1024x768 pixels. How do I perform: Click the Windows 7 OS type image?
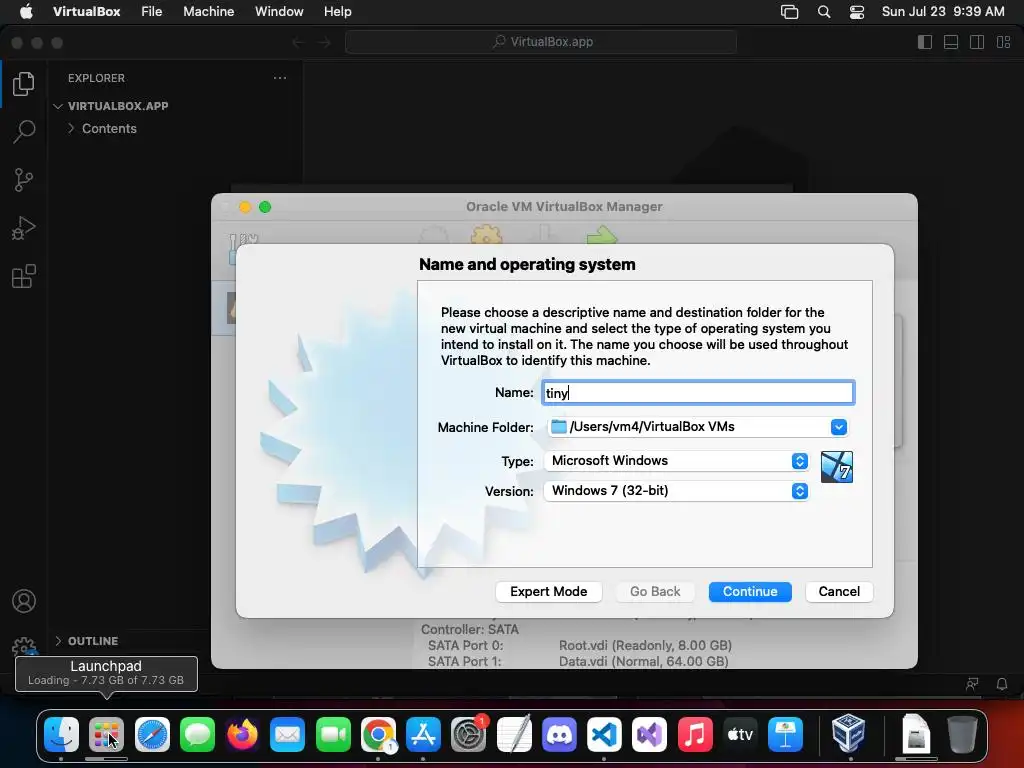click(x=837, y=467)
